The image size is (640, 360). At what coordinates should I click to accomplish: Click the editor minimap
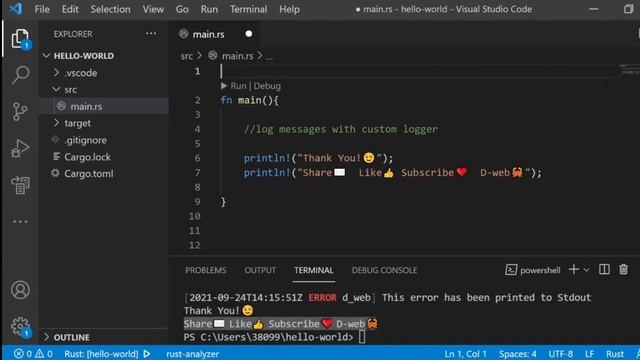[629, 70]
